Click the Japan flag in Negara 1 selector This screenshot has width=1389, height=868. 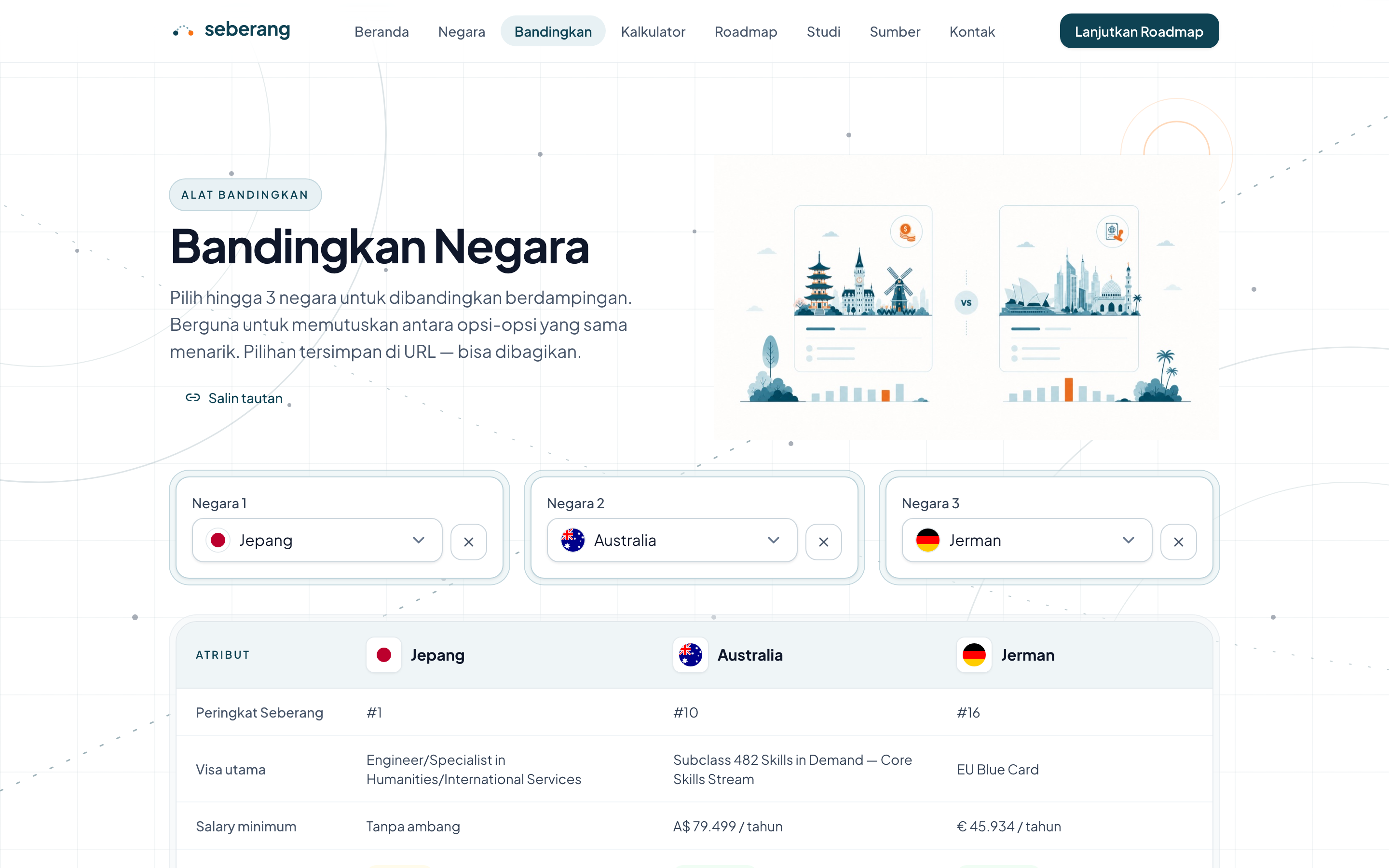[x=218, y=540]
